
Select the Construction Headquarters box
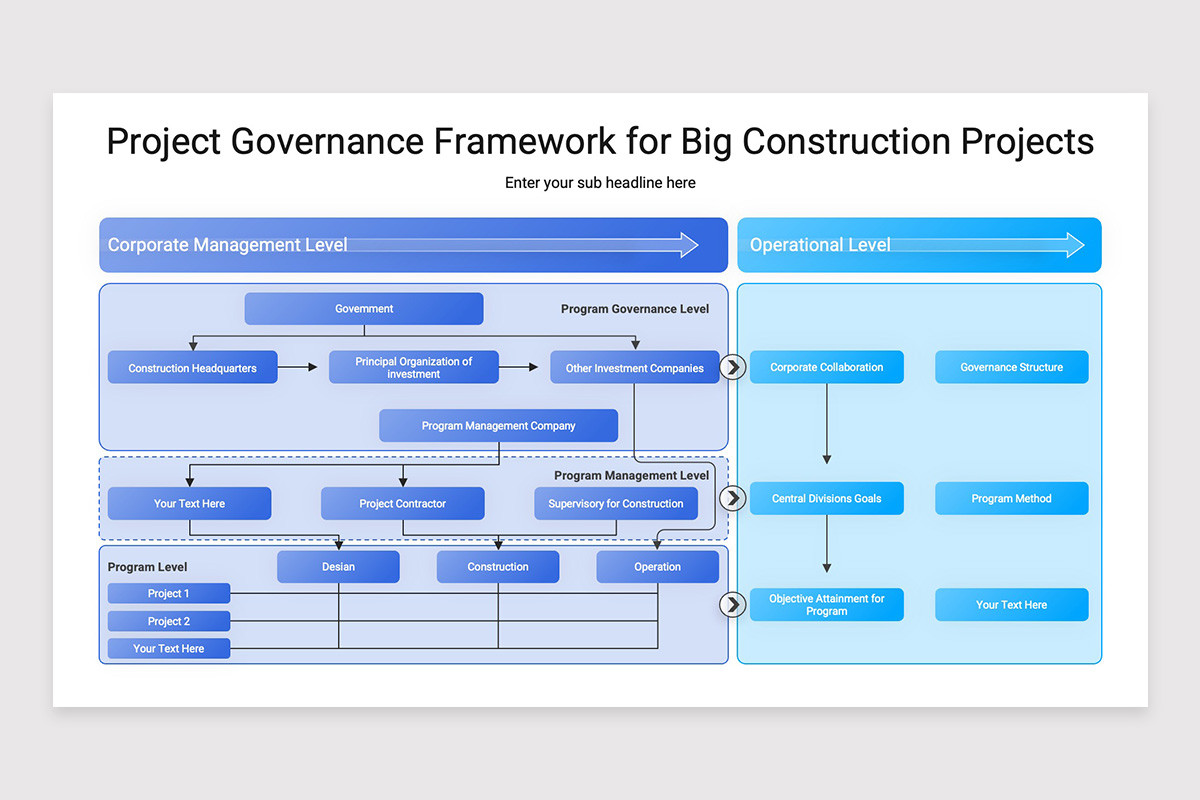(x=192, y=368)
